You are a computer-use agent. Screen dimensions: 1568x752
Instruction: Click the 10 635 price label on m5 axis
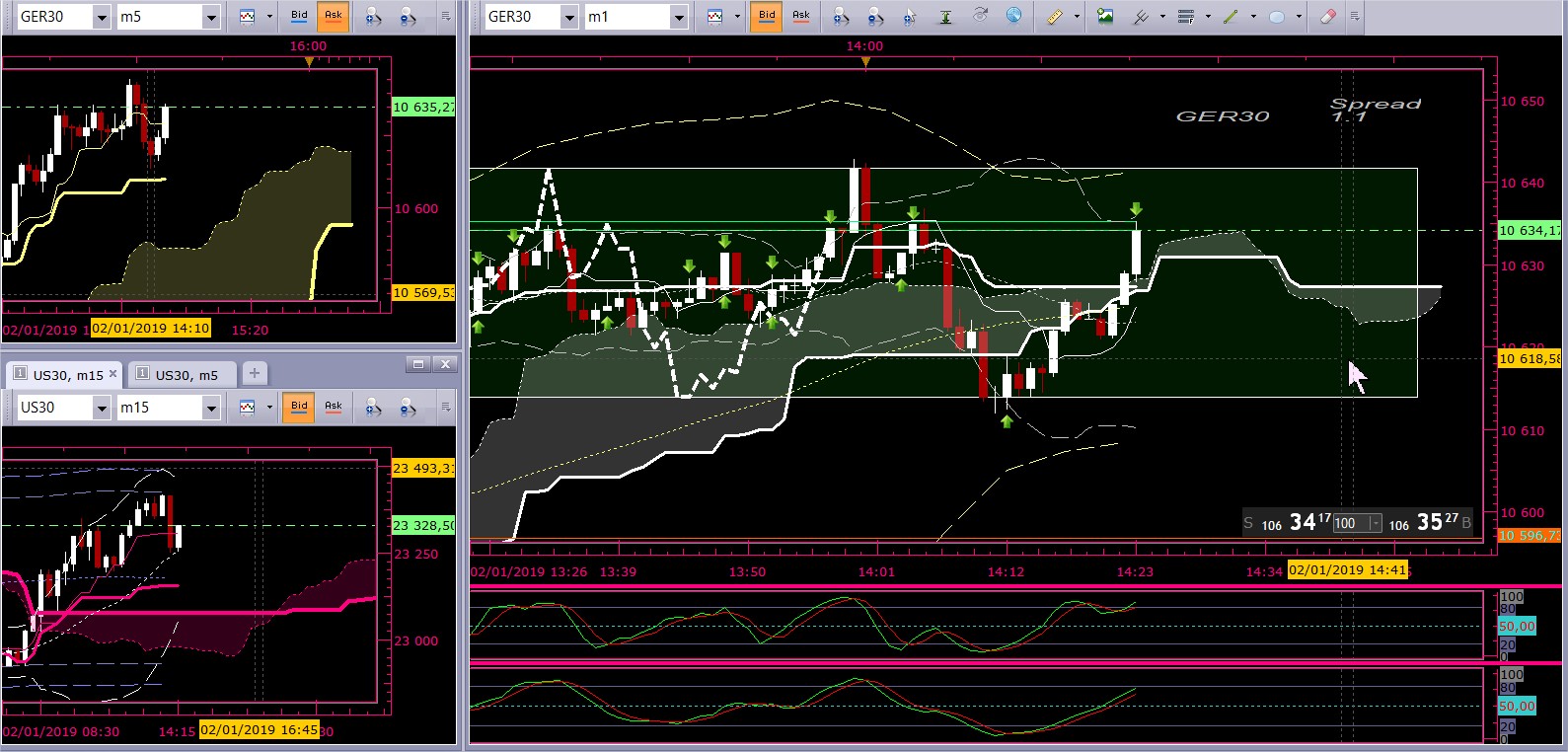pyautogui.click(x=423, y=108)
